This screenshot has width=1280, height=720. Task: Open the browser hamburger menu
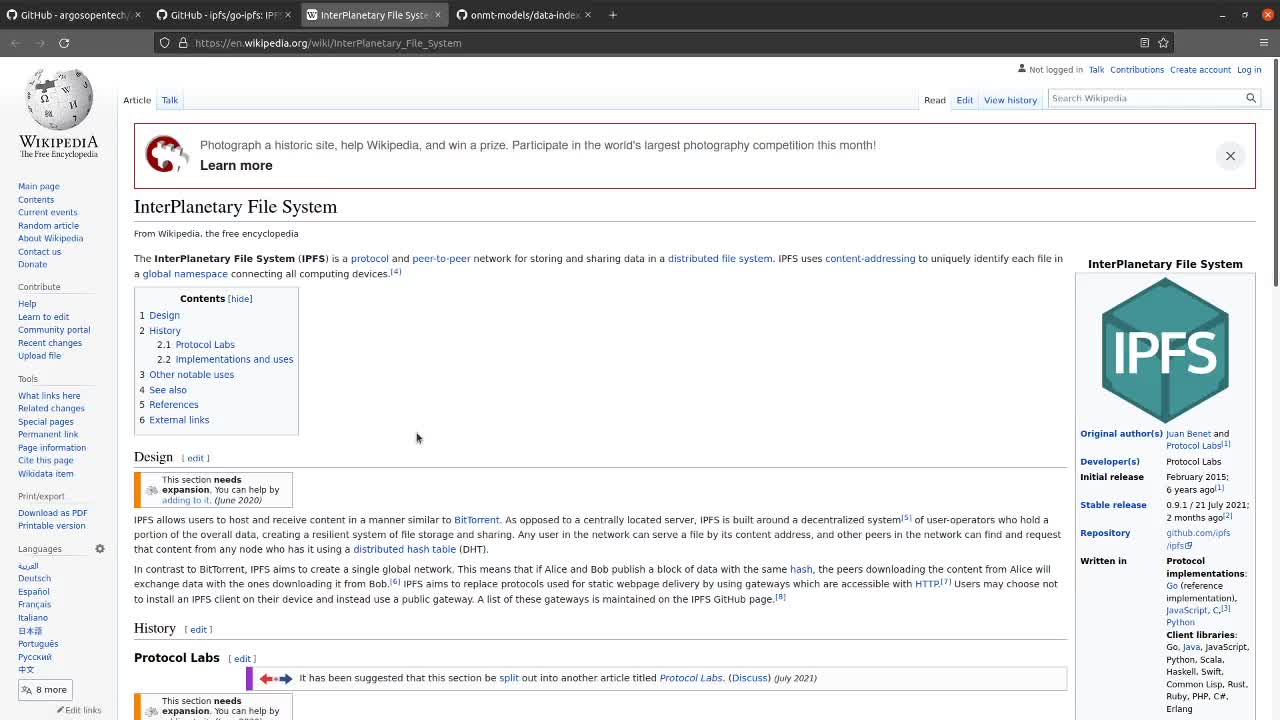coord(1264,43)
